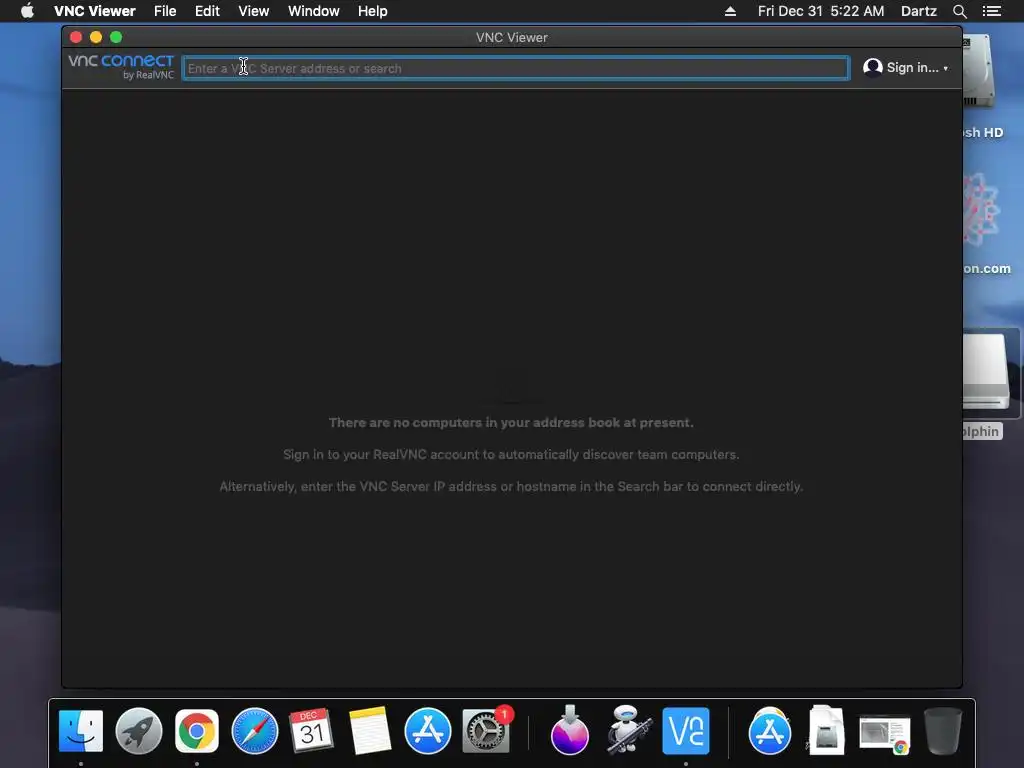The image size is (1024, 768).
Task: Click the 'Alternatively, enter the VNC Server IP' text
Action: 511,487
